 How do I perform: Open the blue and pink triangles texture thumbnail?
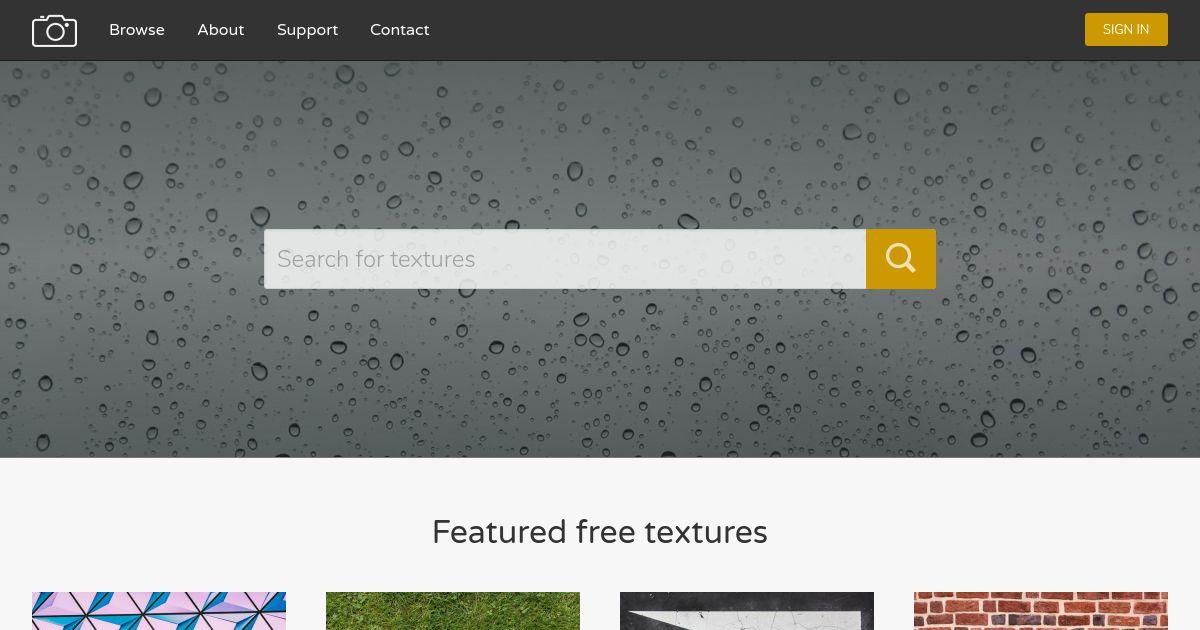(159, 611)
